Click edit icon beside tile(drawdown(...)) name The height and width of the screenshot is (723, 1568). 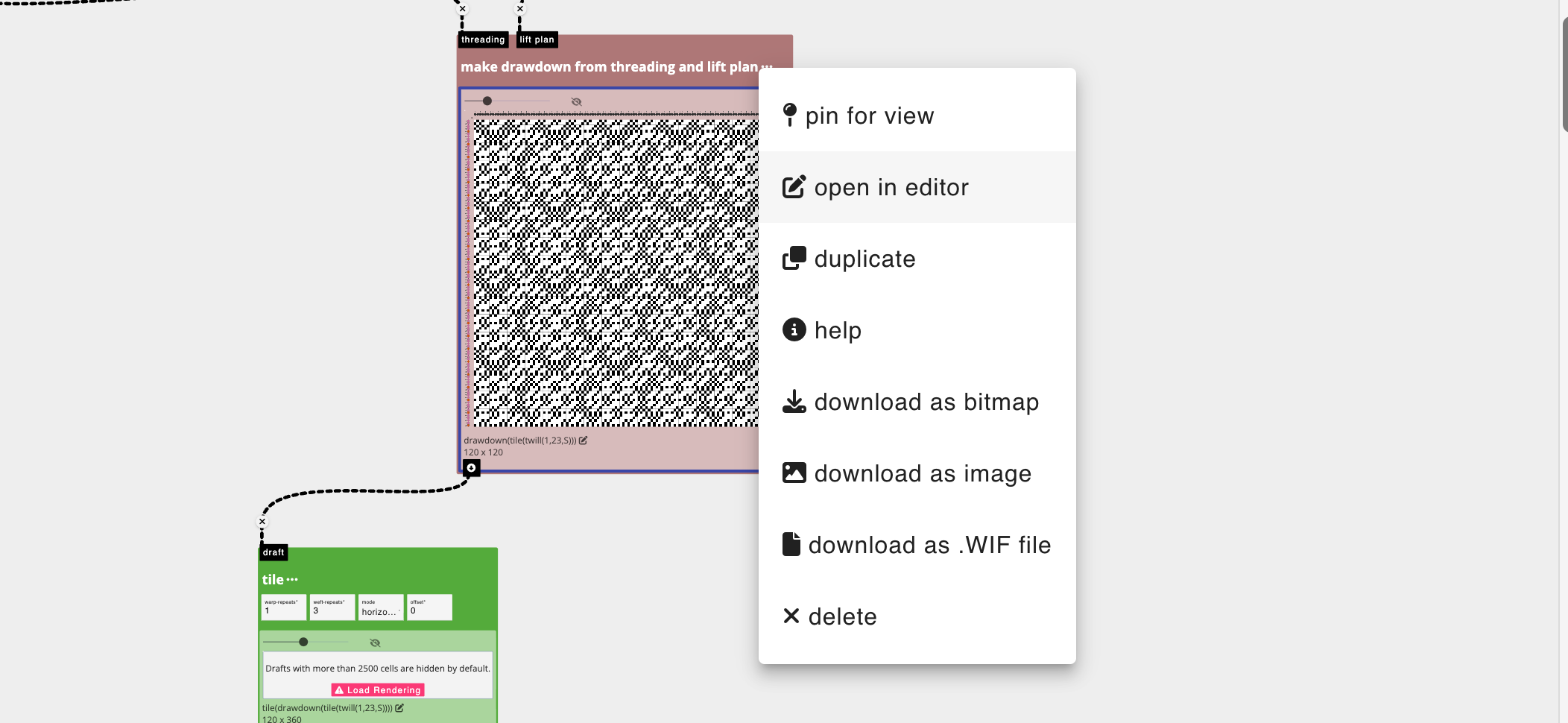pos(399,708)
